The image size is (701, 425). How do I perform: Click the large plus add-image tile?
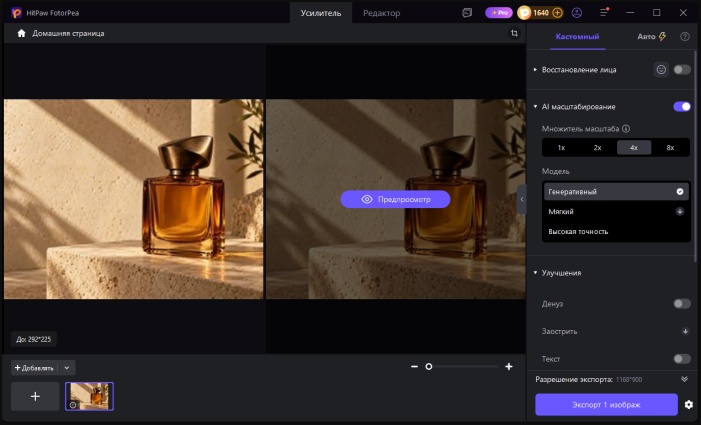35,396
